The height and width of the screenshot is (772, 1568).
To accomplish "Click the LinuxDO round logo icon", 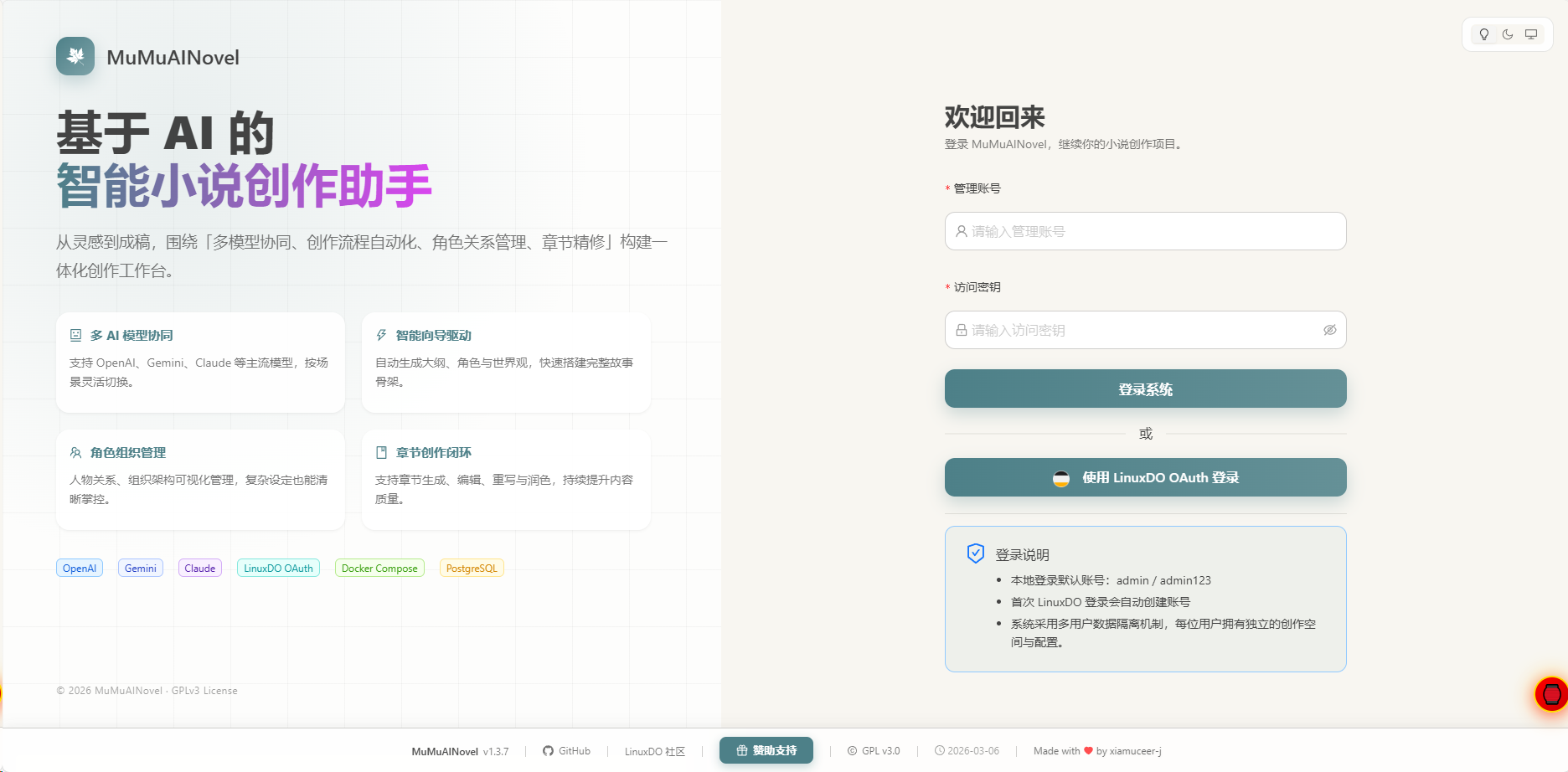I will [x=1061, y=478].
